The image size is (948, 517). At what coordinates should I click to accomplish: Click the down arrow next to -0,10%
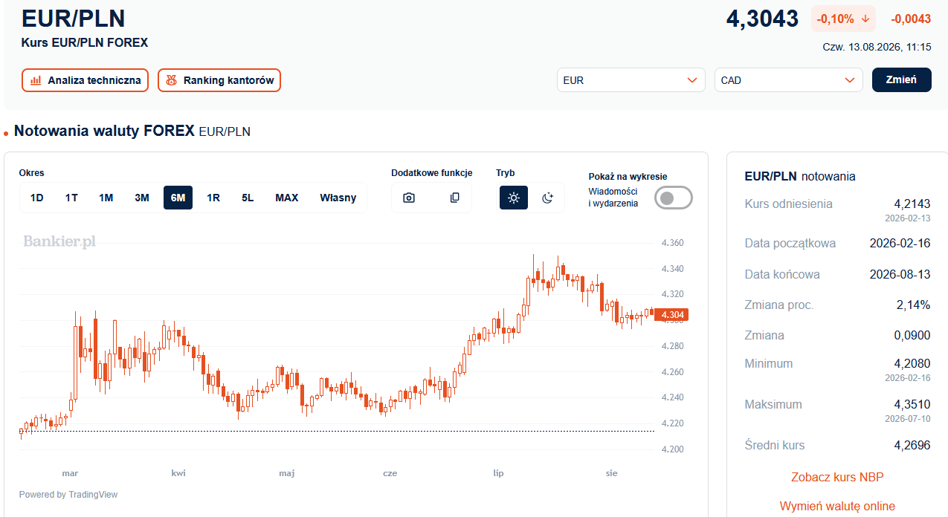[x=865, y=19]
